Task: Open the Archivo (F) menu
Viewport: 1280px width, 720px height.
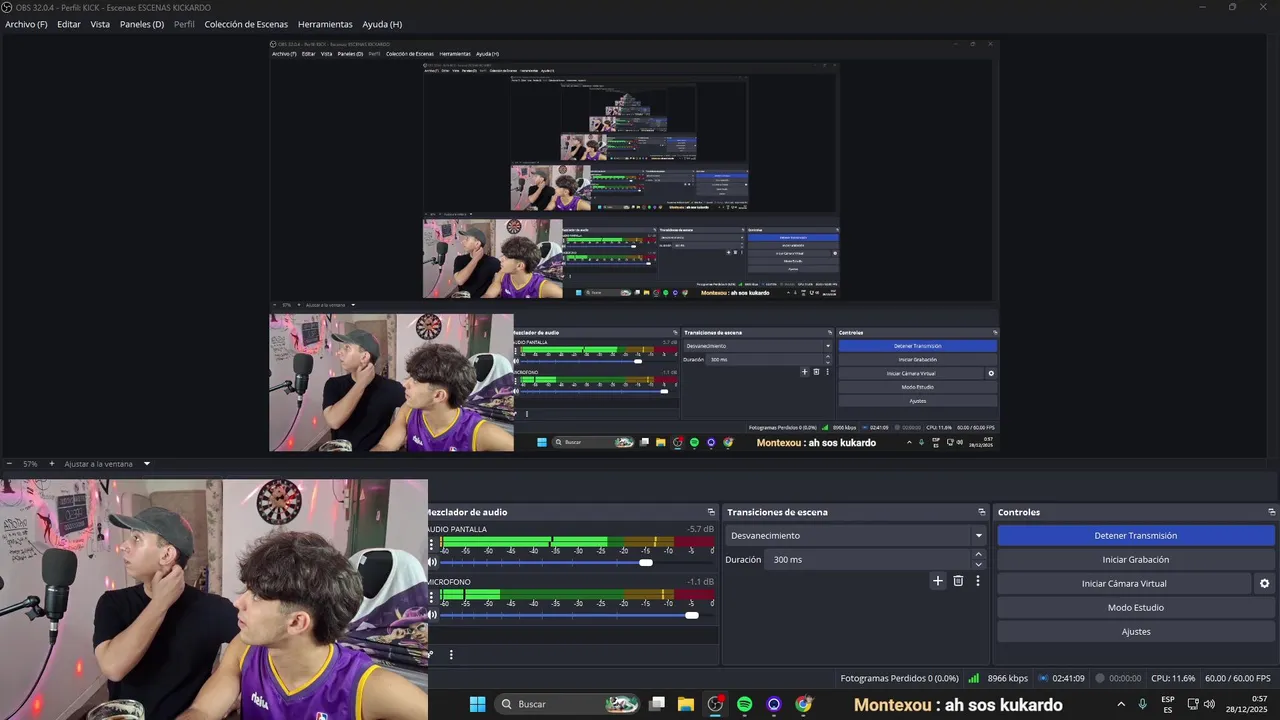Action: 26,24
